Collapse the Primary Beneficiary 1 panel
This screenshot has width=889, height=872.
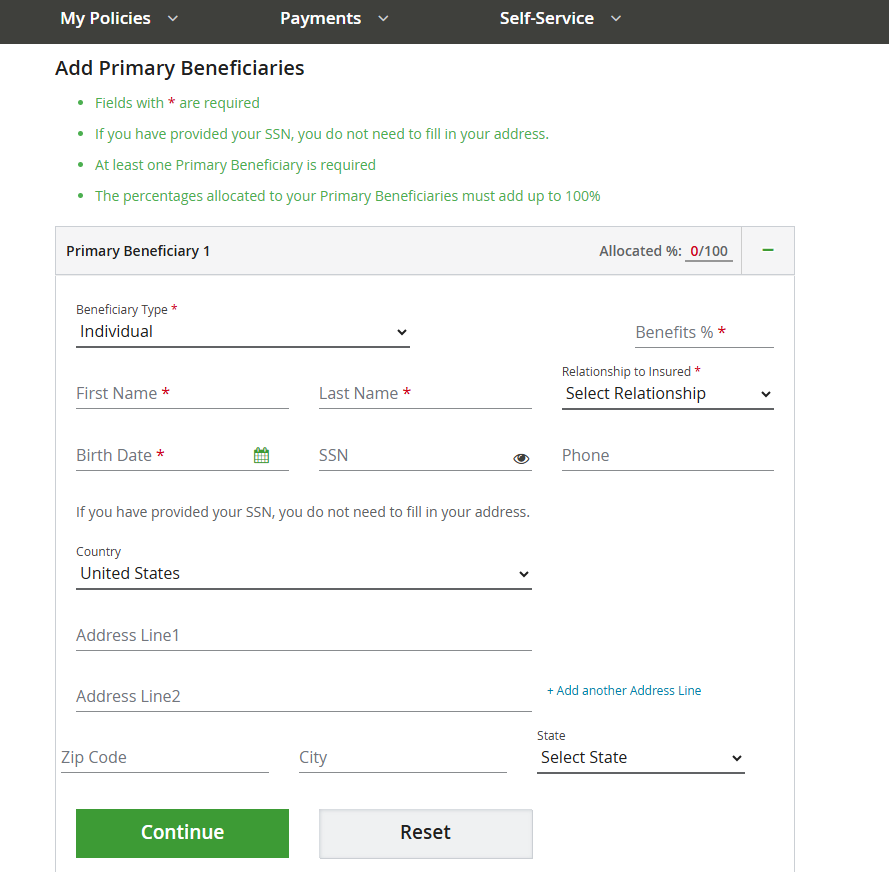tap(768, 251)
